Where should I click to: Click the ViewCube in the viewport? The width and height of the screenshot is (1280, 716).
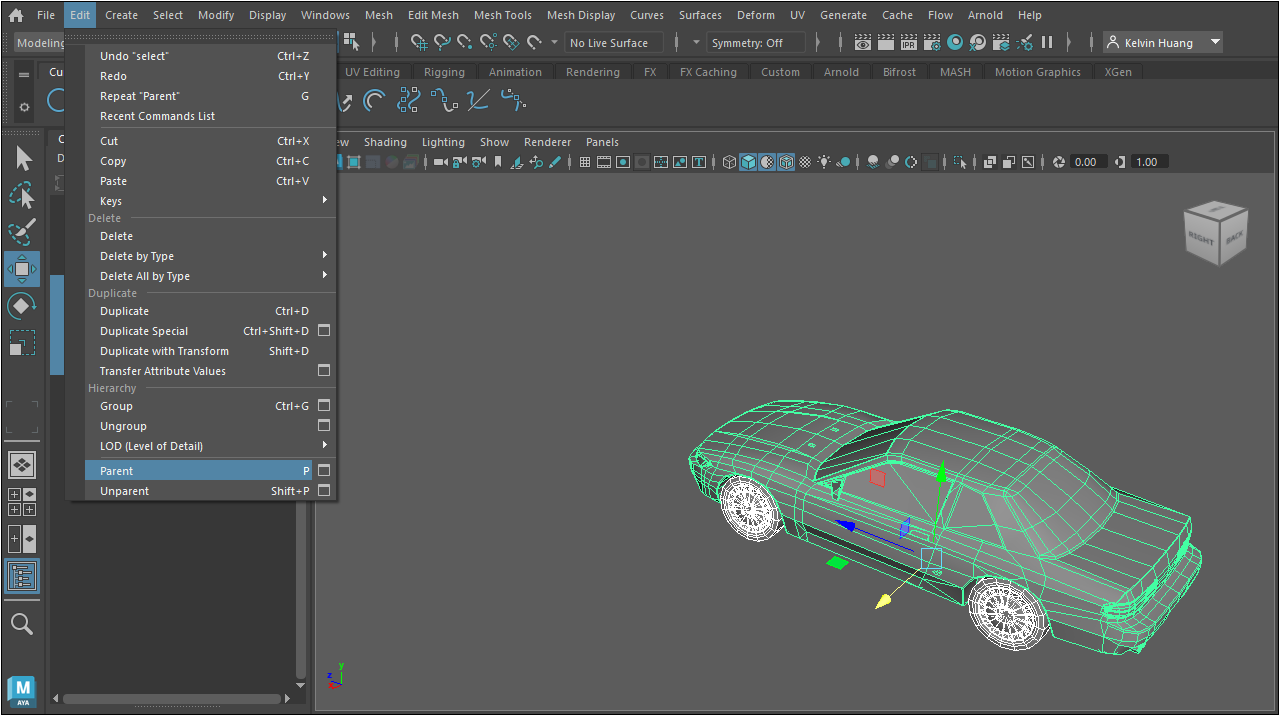(x=1215, y=235)
